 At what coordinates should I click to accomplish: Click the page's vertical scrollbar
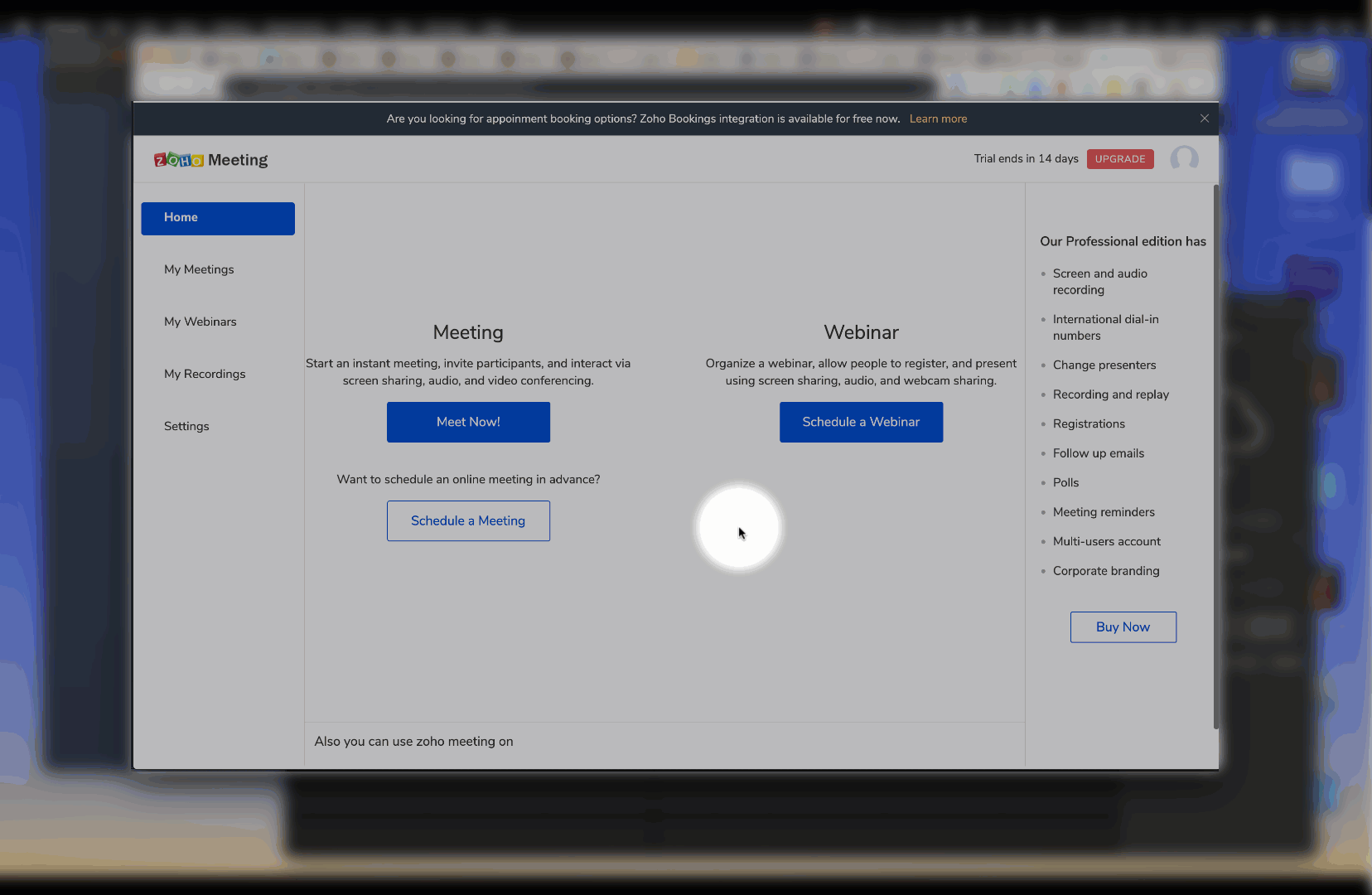(x=1215, y=456)
